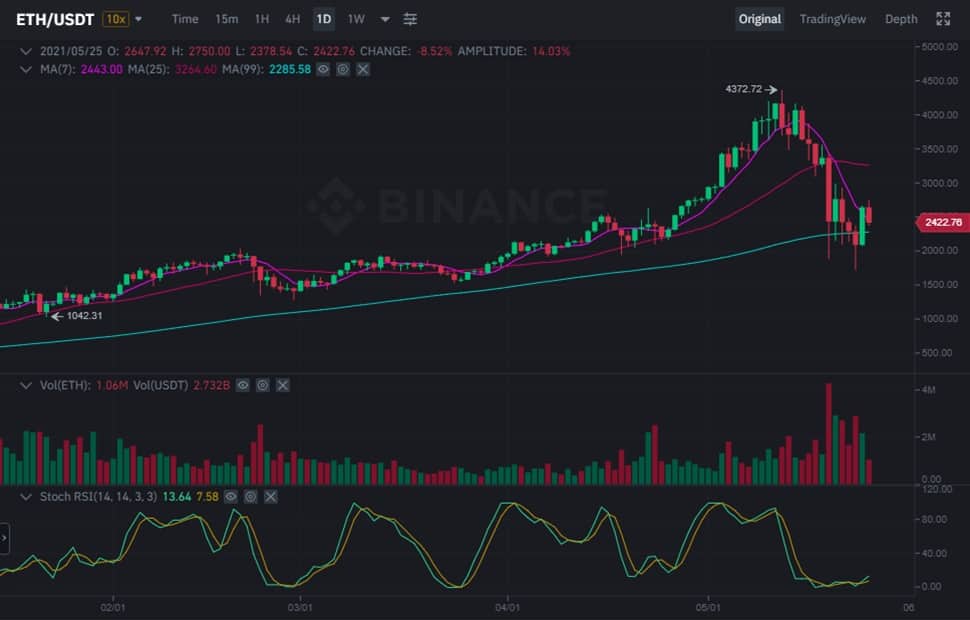Viewport: 970px width, 620px height.
Task: Click the ETH/USDT pair title
Action: 55,20
